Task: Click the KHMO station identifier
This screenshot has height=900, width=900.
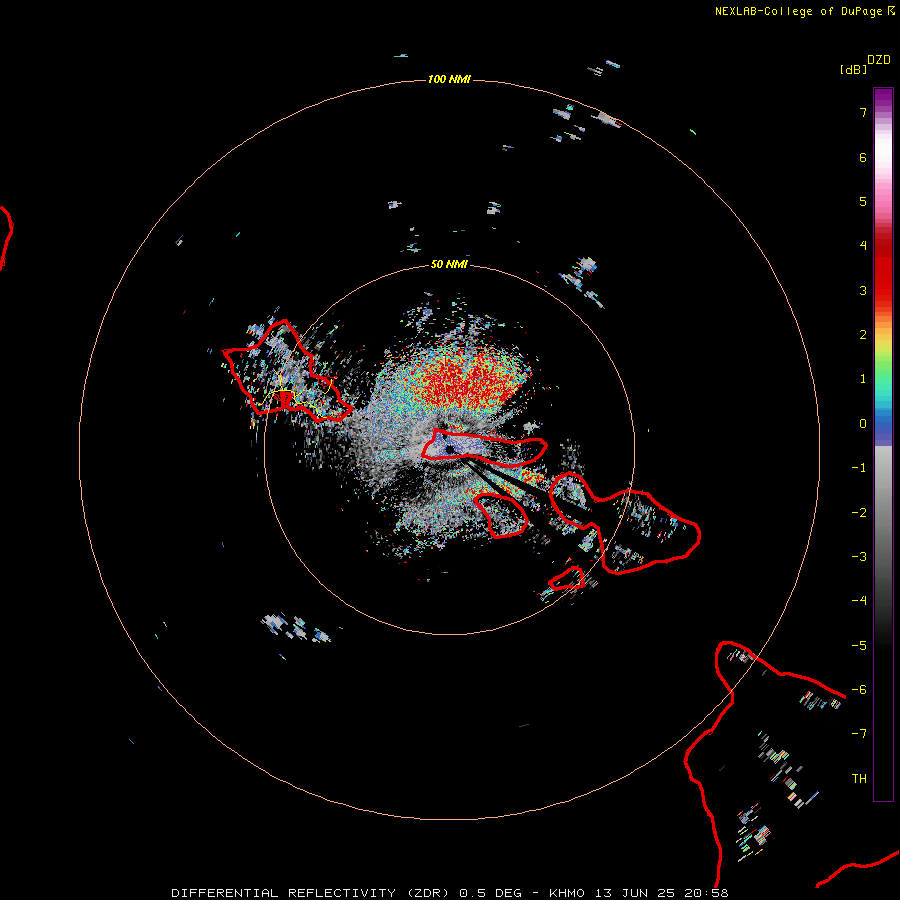Action: (x=567, y=893)
